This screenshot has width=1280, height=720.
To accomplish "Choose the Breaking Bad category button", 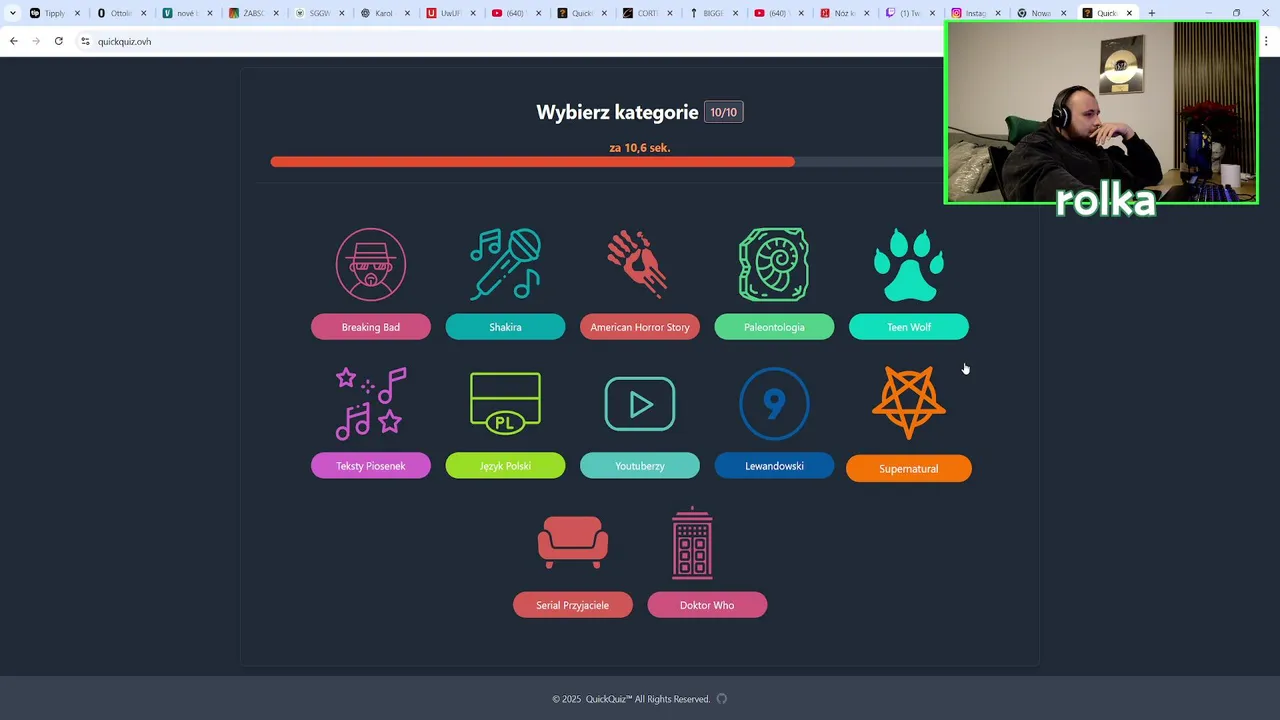I will tap(370, 327).
